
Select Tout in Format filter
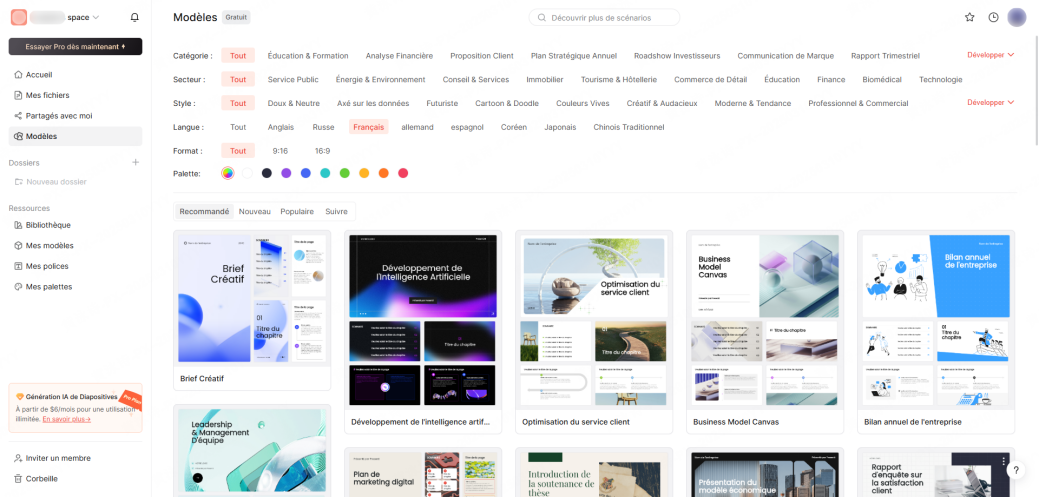(238, 151)
